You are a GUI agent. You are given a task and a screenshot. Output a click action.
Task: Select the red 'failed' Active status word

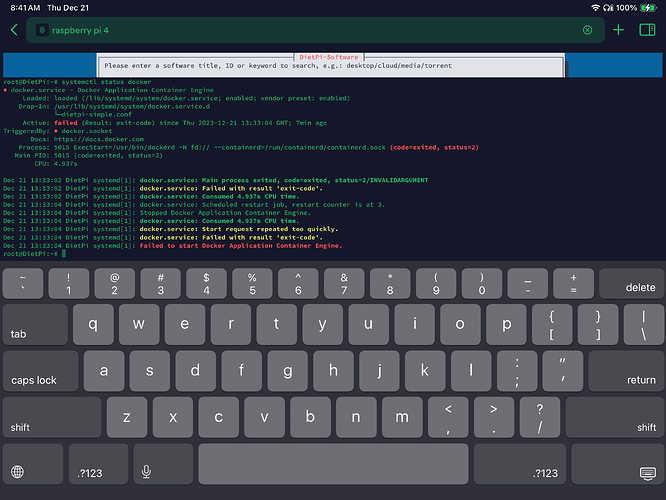tap(65, 123)
